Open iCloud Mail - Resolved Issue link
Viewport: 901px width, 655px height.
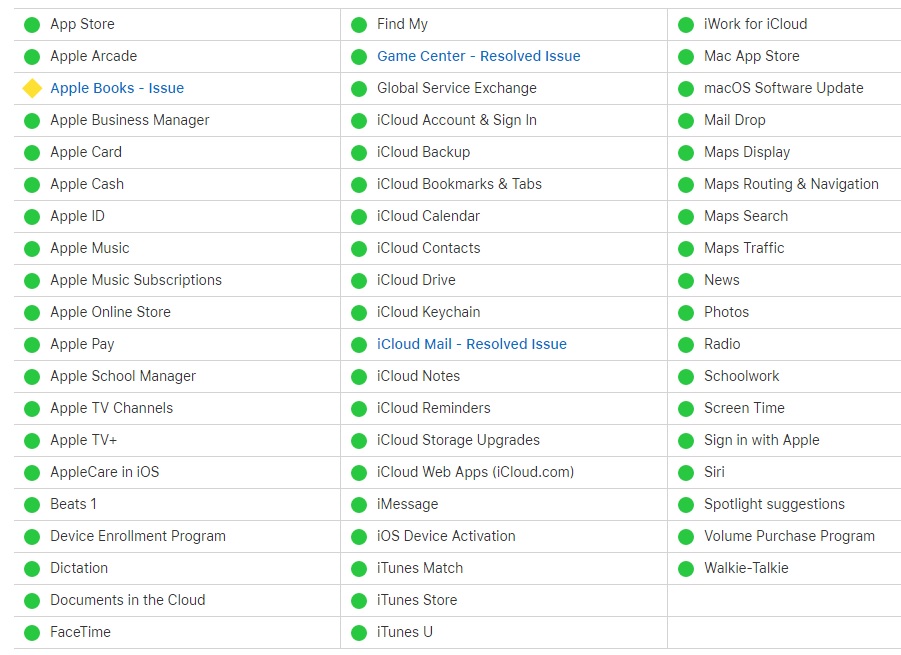[472, 344]
